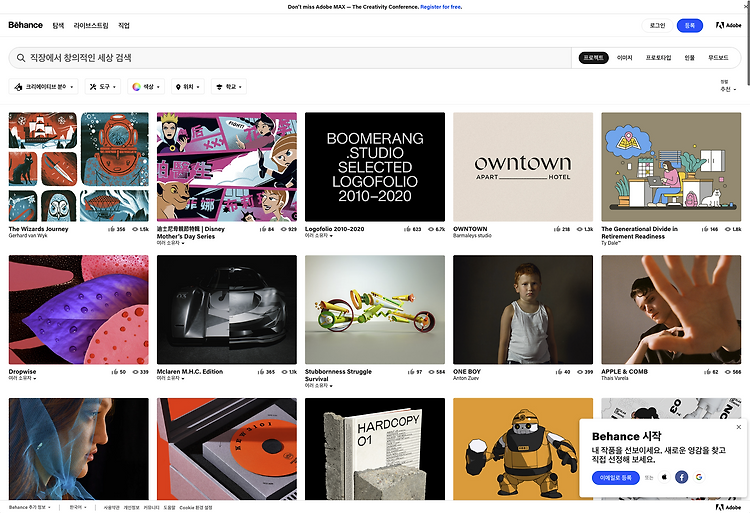Open 색상 color filter dropdown
The height and width of the screenshot is (513, 750).
click(146, 87)
